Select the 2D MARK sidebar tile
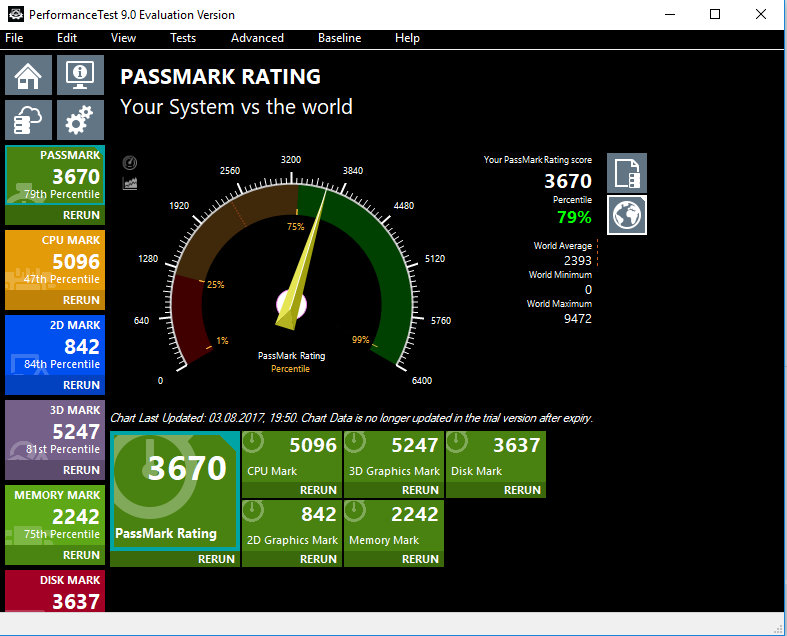The width and height of the screenshot is (787, 636). pos(54,346)
